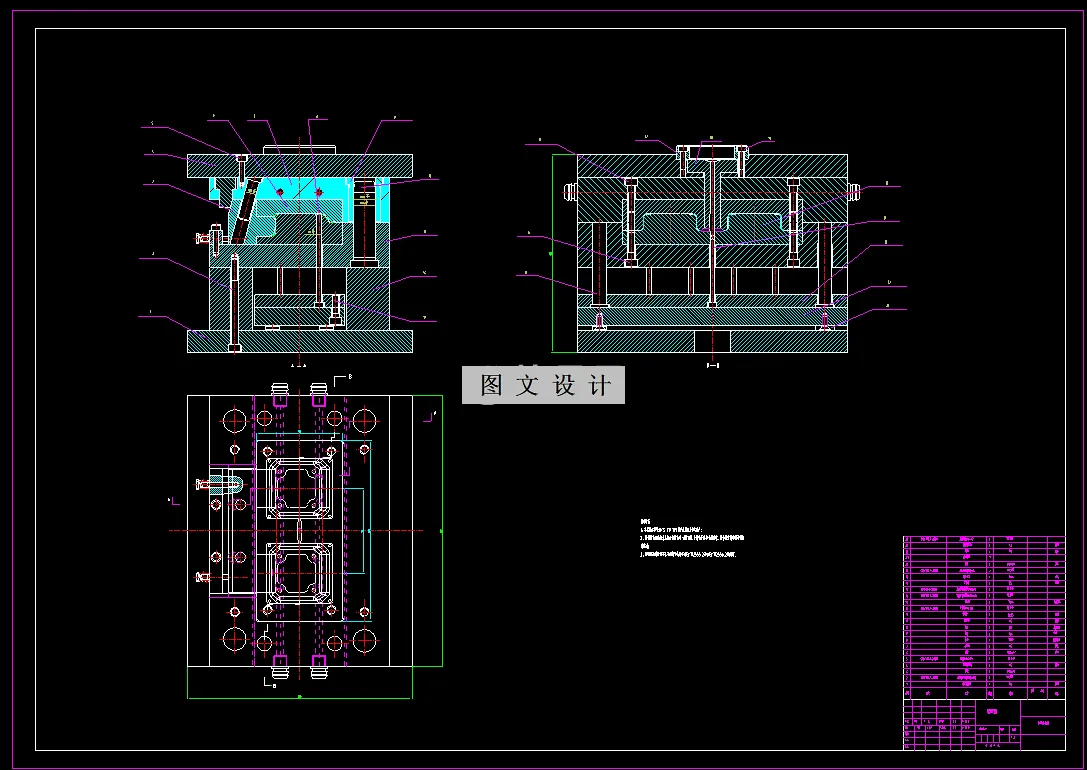Click section marker B above the plan view
Screen dimensions: 1087x770
343,379
